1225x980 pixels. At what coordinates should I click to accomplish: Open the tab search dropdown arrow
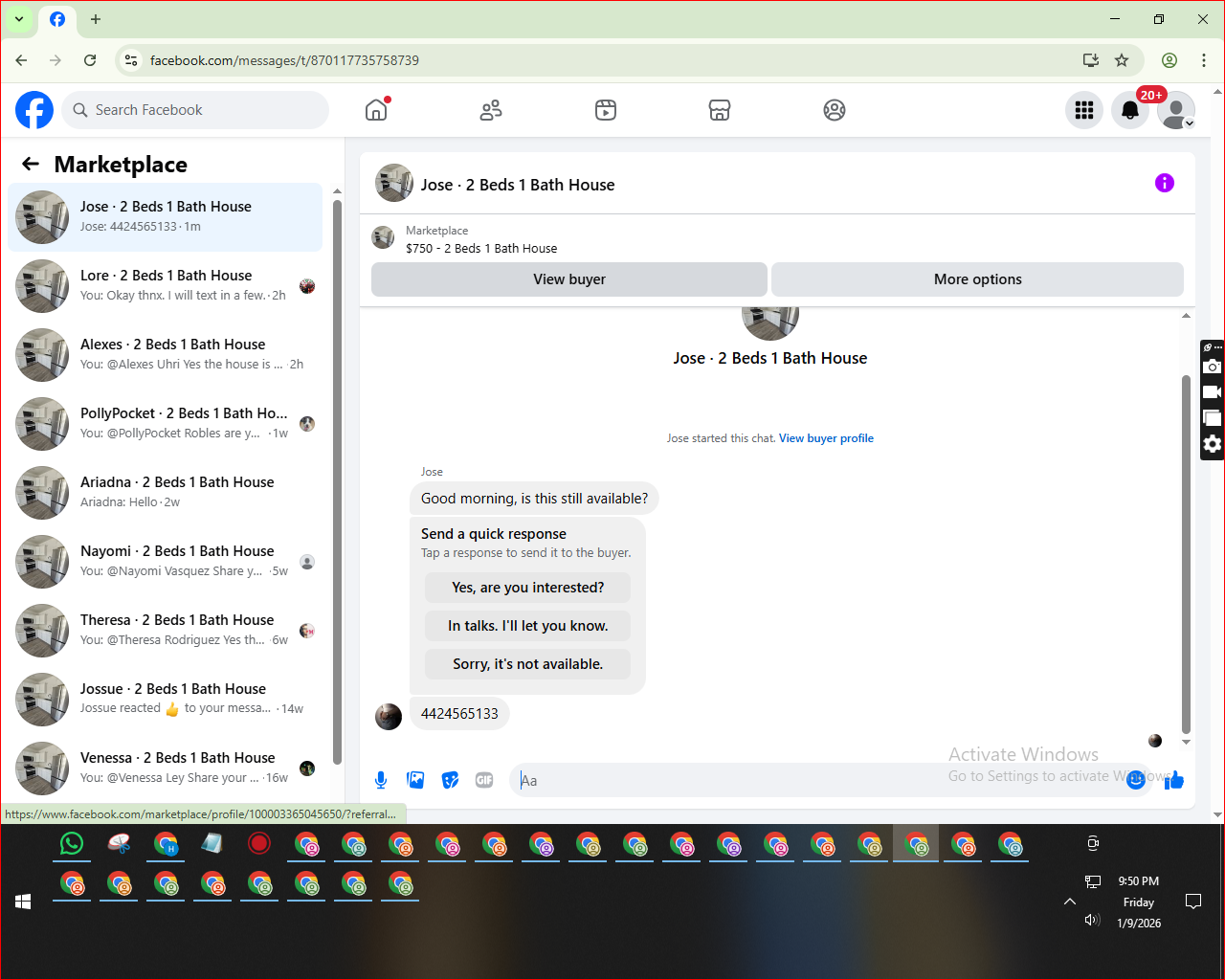click(x=19, y=19)
